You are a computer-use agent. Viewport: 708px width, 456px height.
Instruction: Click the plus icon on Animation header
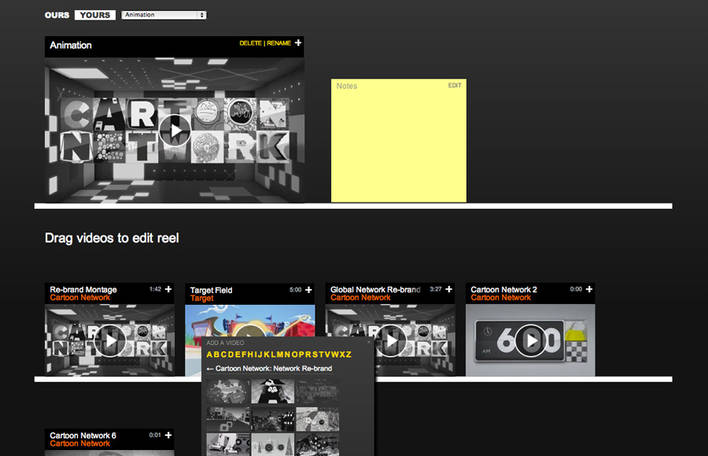(x=298, y=42)
